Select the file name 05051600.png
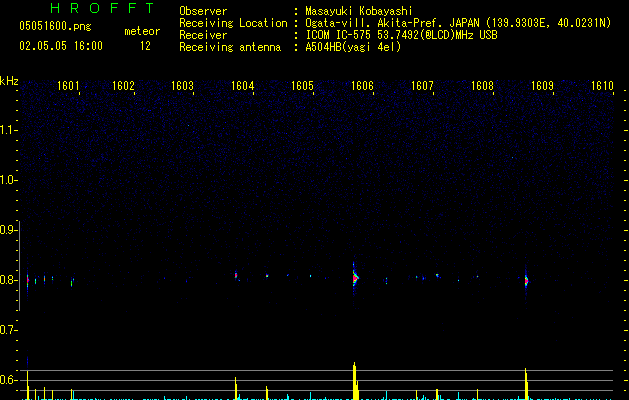 [x=55, y=27]
